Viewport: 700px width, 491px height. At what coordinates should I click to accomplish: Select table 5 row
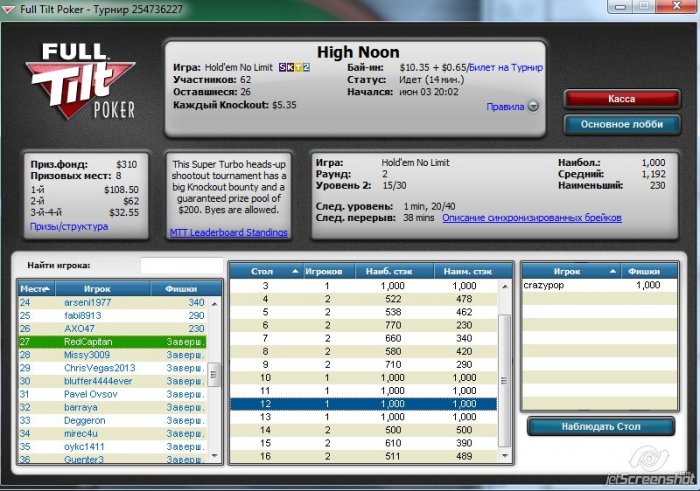364,312
